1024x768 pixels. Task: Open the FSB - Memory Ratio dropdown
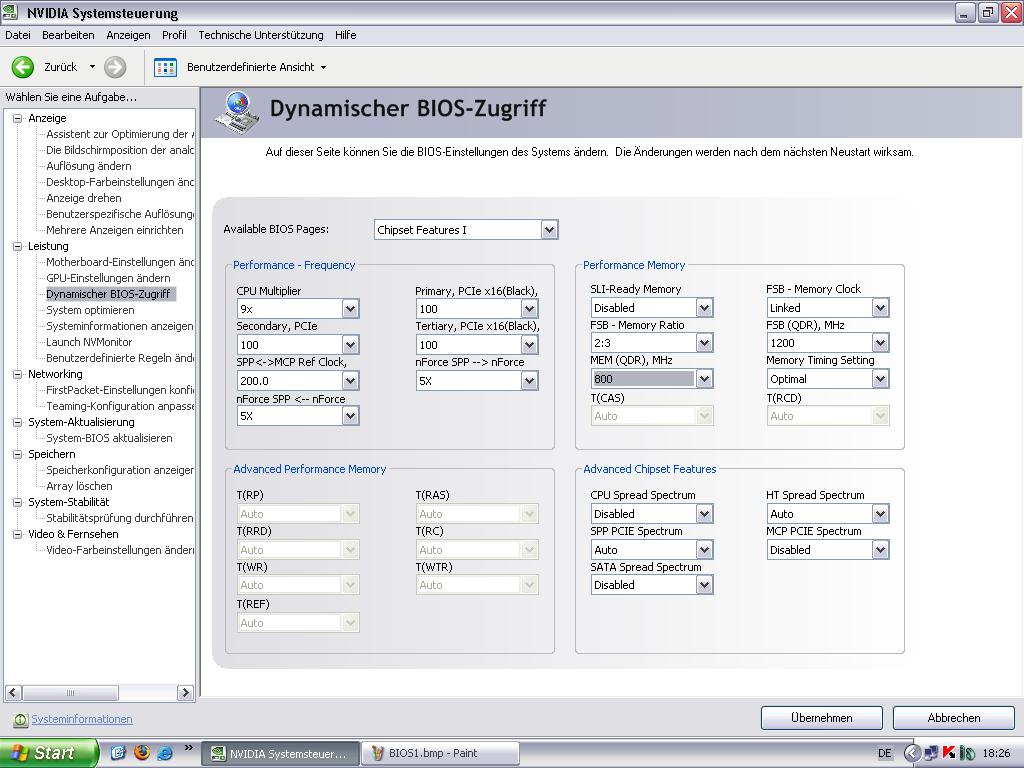(704, 343)
